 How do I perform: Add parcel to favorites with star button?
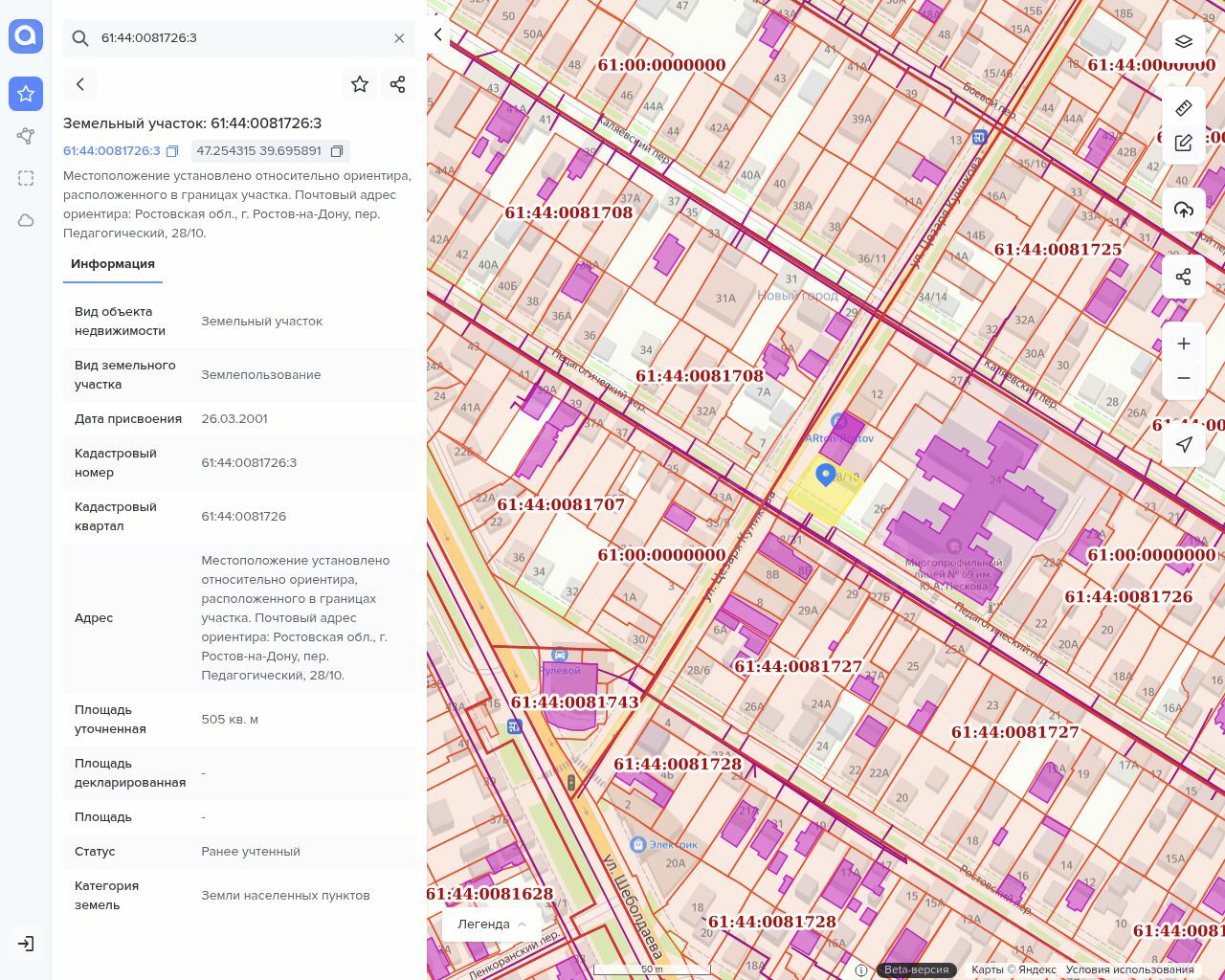(x=360, y=84)
